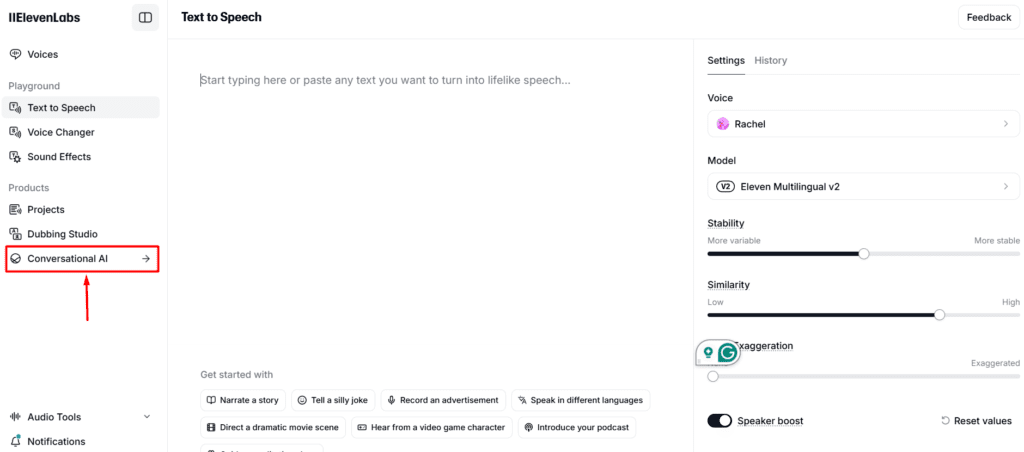Open the Eleven Multilingual v2 model selector

[x=863, y=186]
